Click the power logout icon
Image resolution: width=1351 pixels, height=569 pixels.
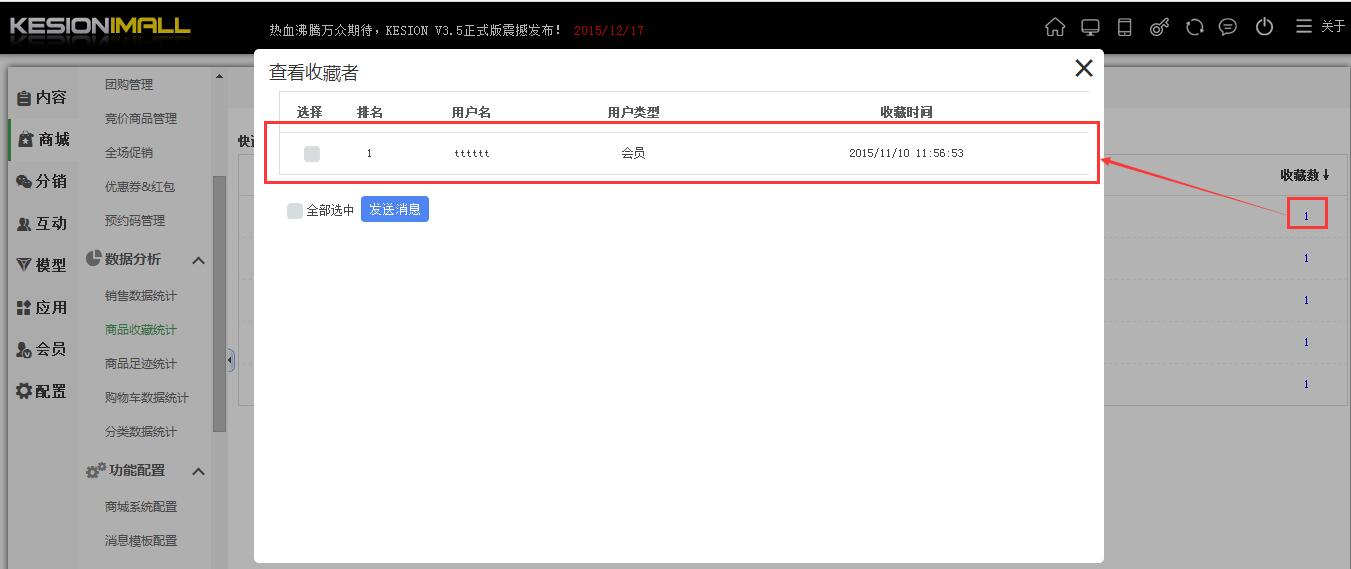click(1264, 27)
